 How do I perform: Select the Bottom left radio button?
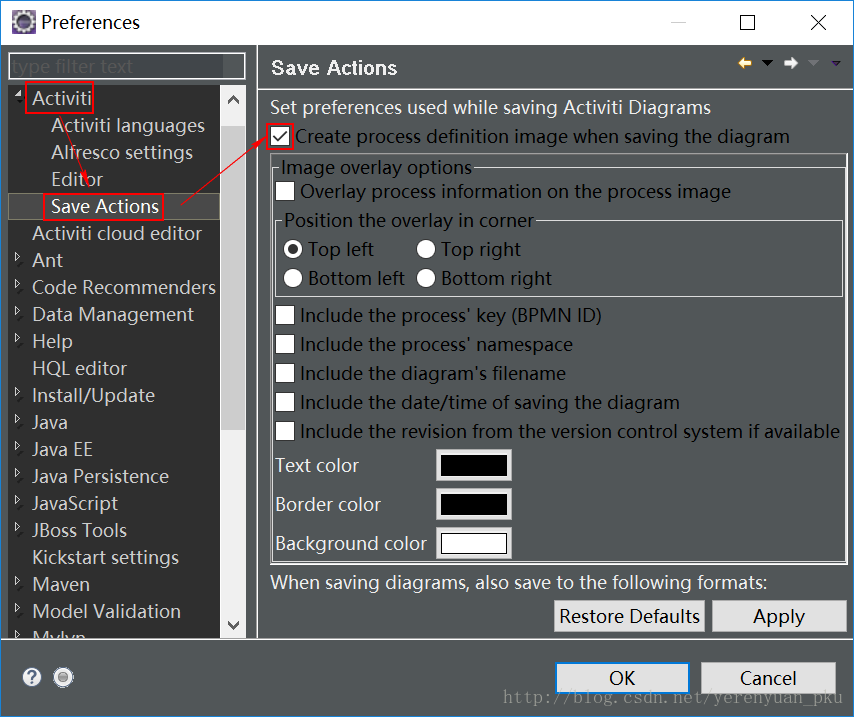(x=293, y=278)
